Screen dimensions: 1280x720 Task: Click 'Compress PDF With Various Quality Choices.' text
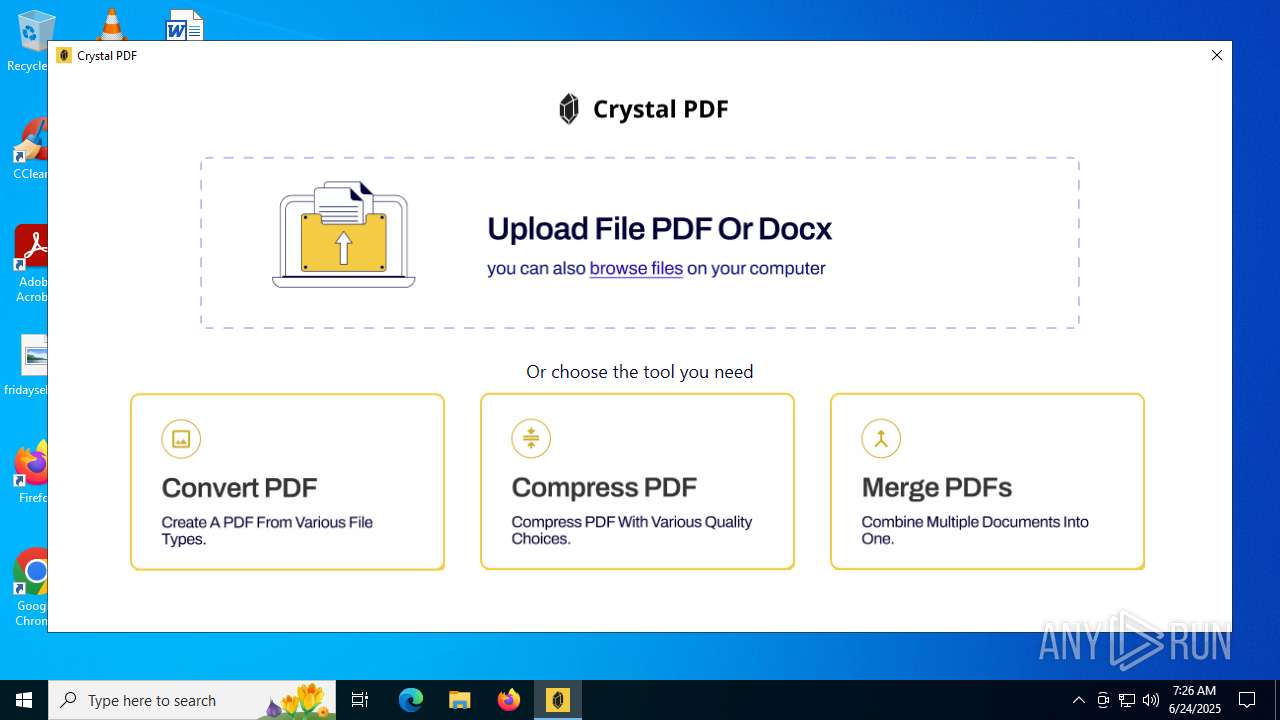[x=631, y=530]
